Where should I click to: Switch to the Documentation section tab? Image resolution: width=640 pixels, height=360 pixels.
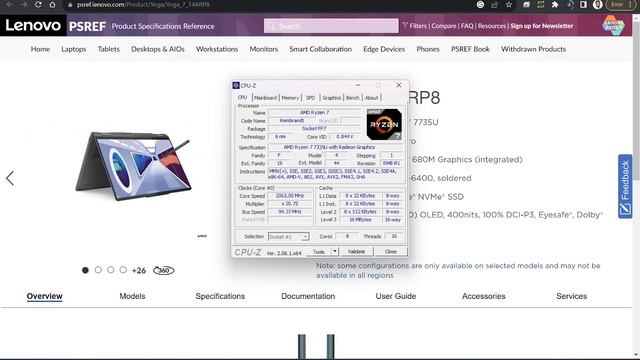308,296
